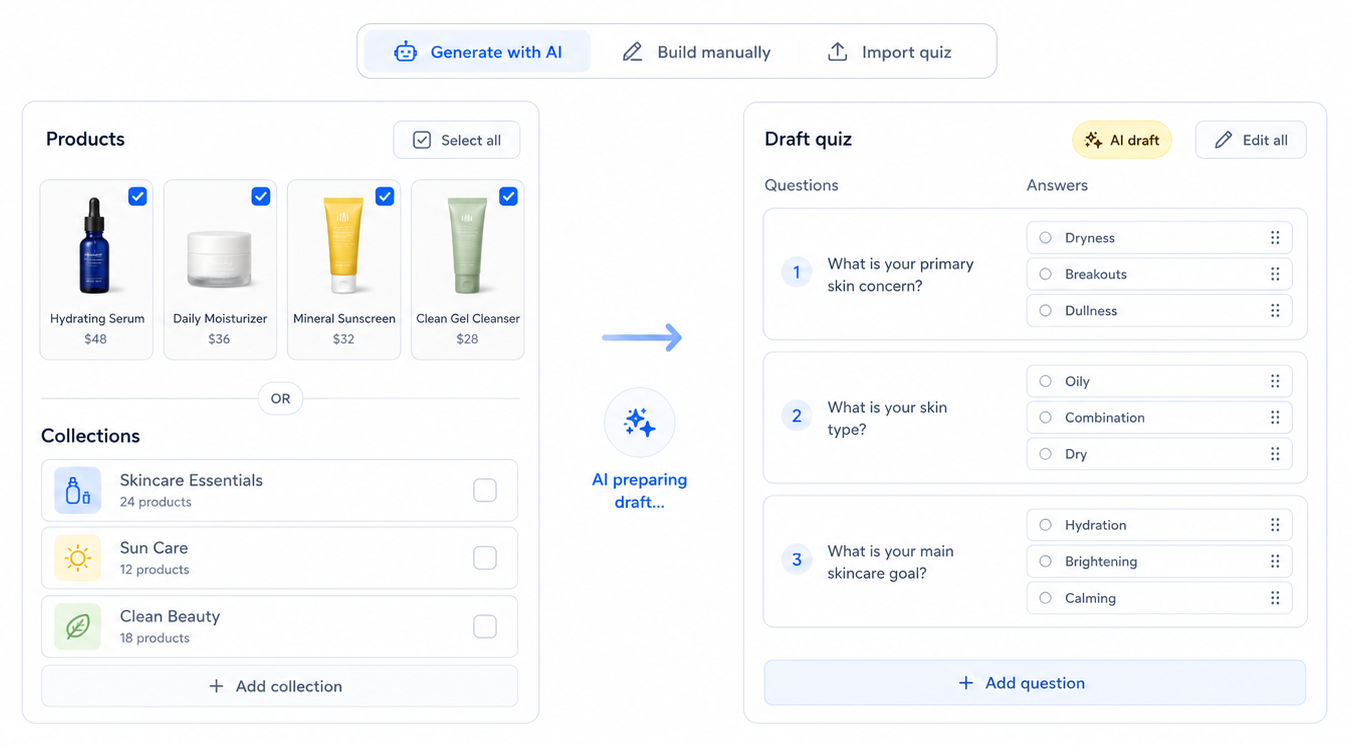
Task: Click the sparkle icon in AI draft badge
Action: pyautogui.click(x=1093, y=140)
